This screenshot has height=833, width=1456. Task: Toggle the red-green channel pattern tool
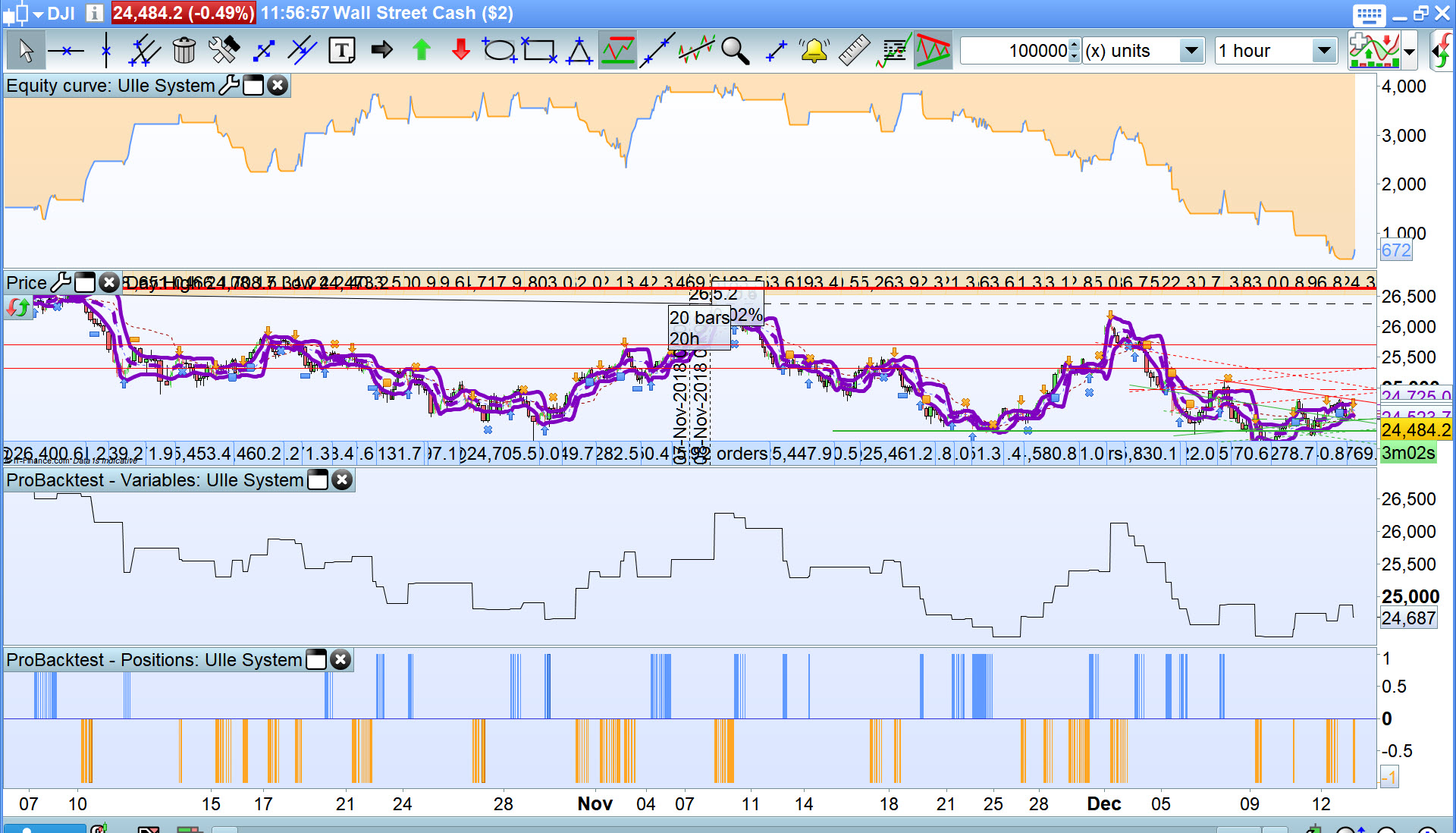click(x=933, y=51)
